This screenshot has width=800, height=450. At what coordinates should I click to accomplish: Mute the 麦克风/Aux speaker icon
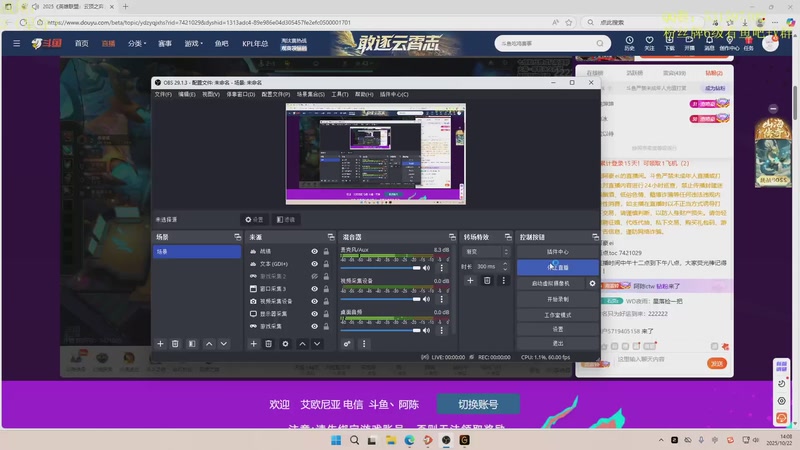(427, 268)
